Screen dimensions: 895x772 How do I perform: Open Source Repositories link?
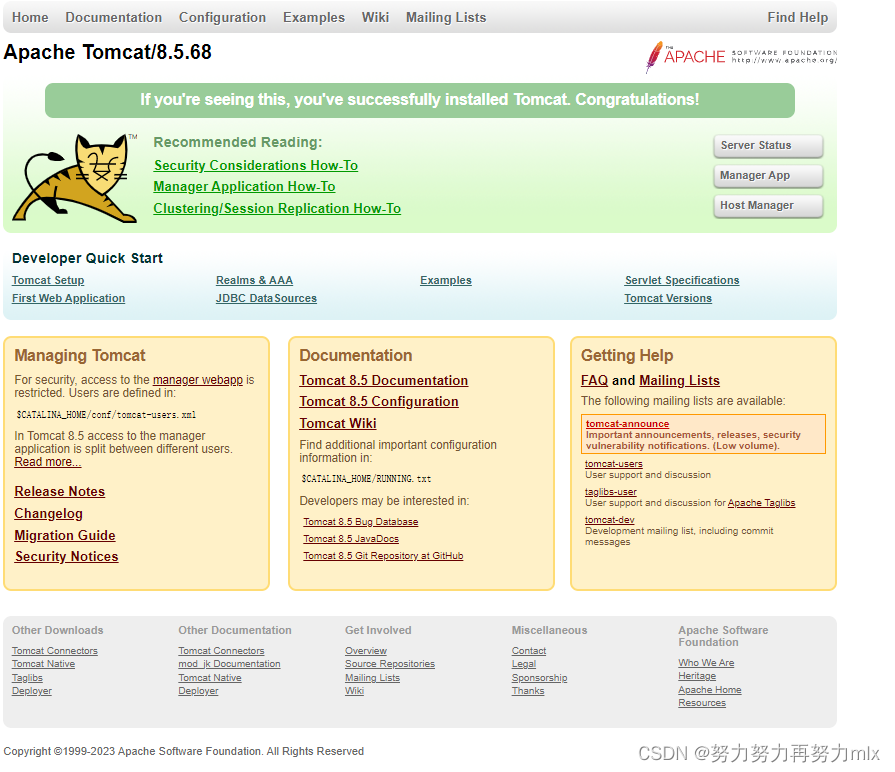point(390,664)
